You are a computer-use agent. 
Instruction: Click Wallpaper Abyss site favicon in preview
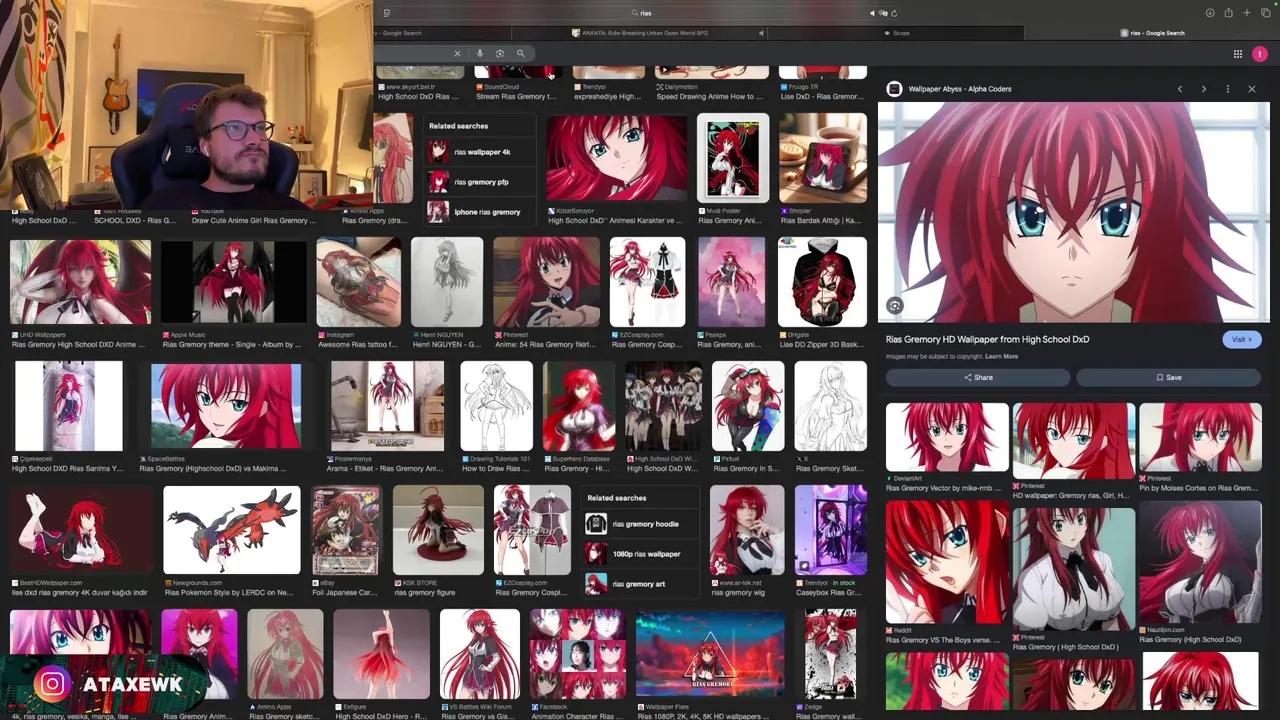click(x=894, y=89)
